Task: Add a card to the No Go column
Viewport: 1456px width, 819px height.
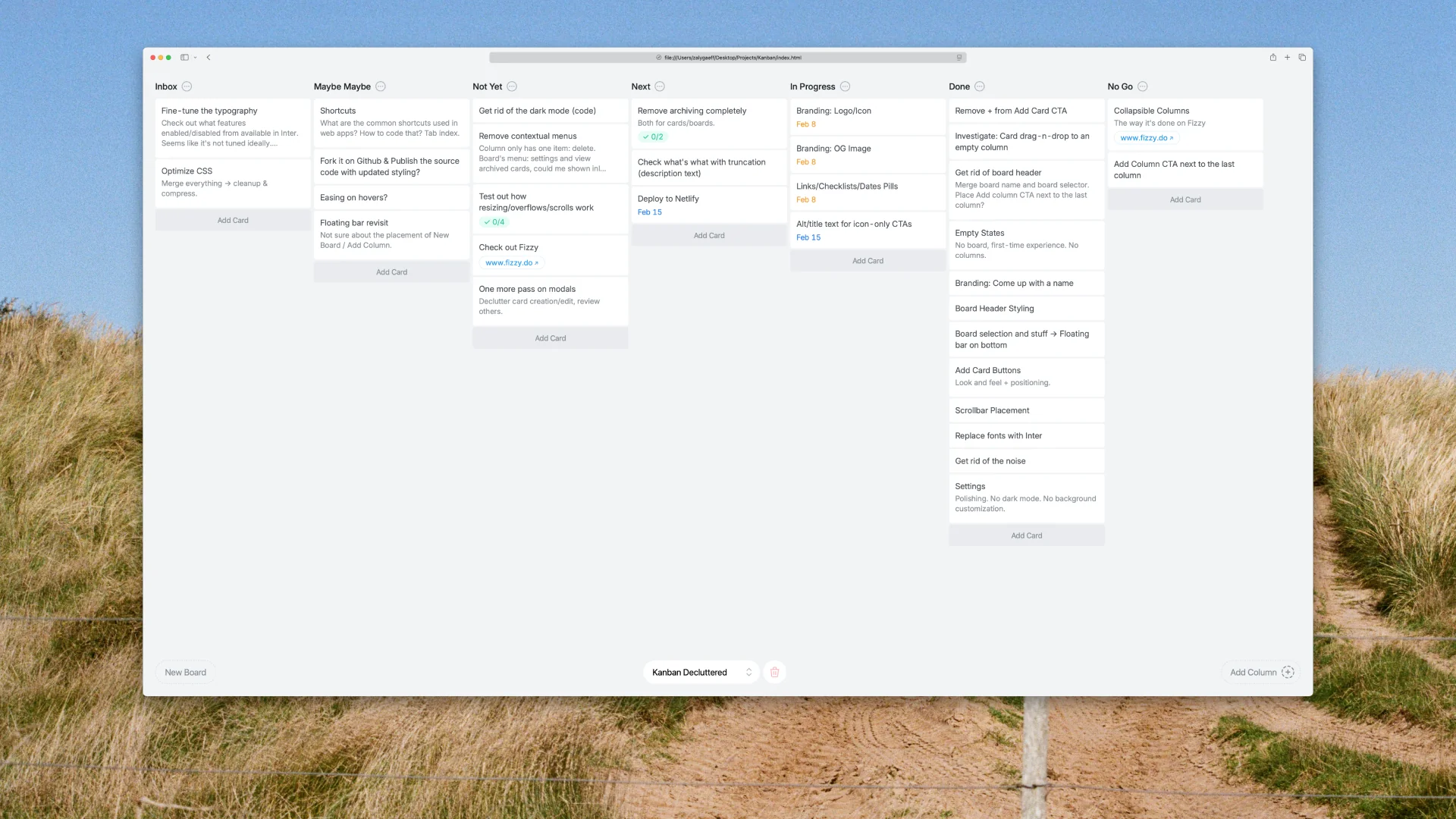Action: [1185, 200]
